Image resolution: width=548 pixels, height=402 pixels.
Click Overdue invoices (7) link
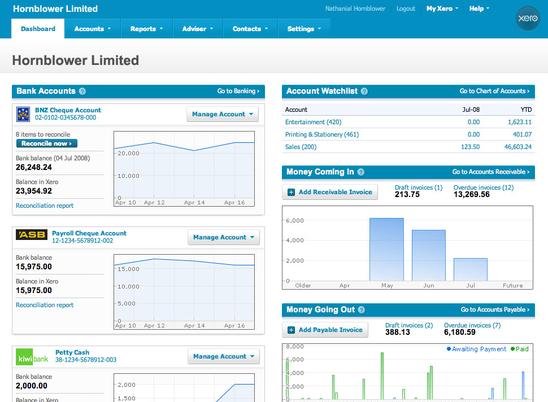pyautogui.click(x=472, y=325)
